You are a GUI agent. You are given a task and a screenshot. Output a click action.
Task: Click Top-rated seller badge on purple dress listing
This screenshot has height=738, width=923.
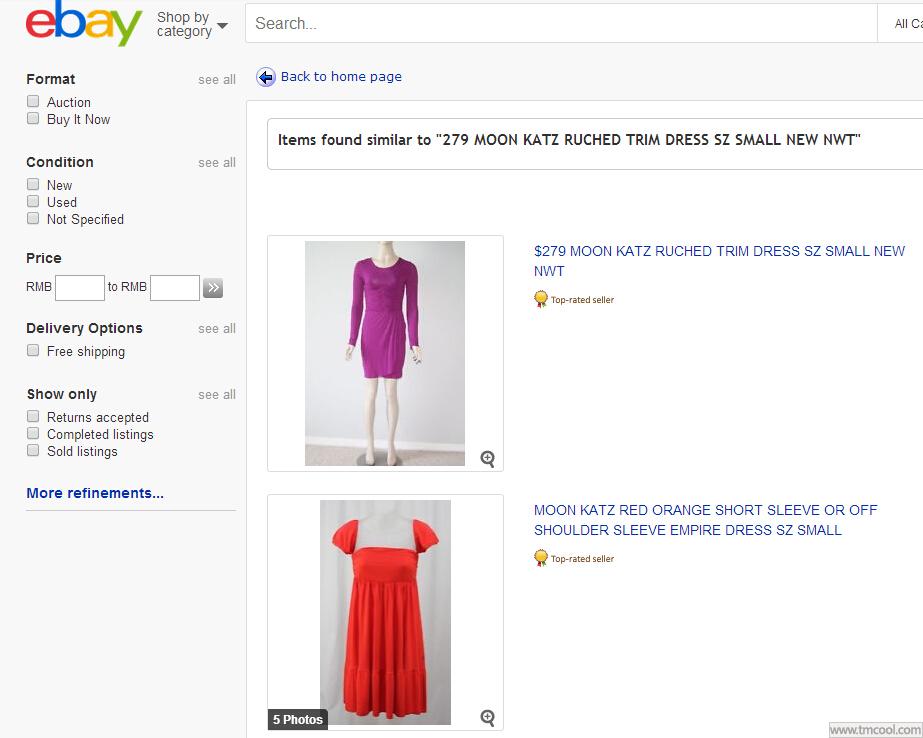[x=573, y=300]
